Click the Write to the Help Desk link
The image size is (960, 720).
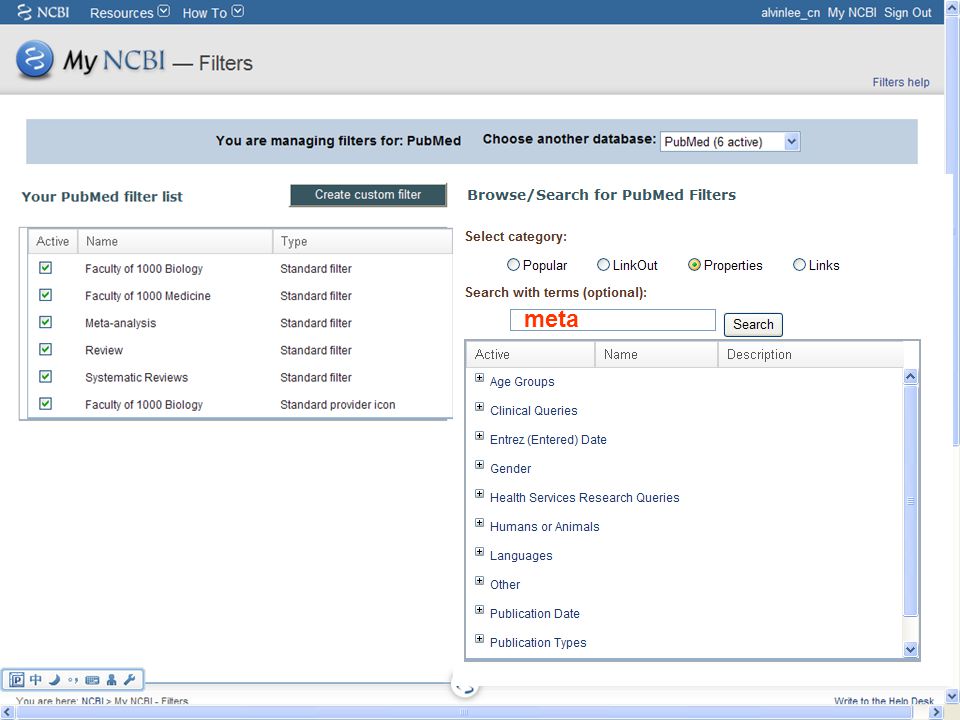[883, 701]
